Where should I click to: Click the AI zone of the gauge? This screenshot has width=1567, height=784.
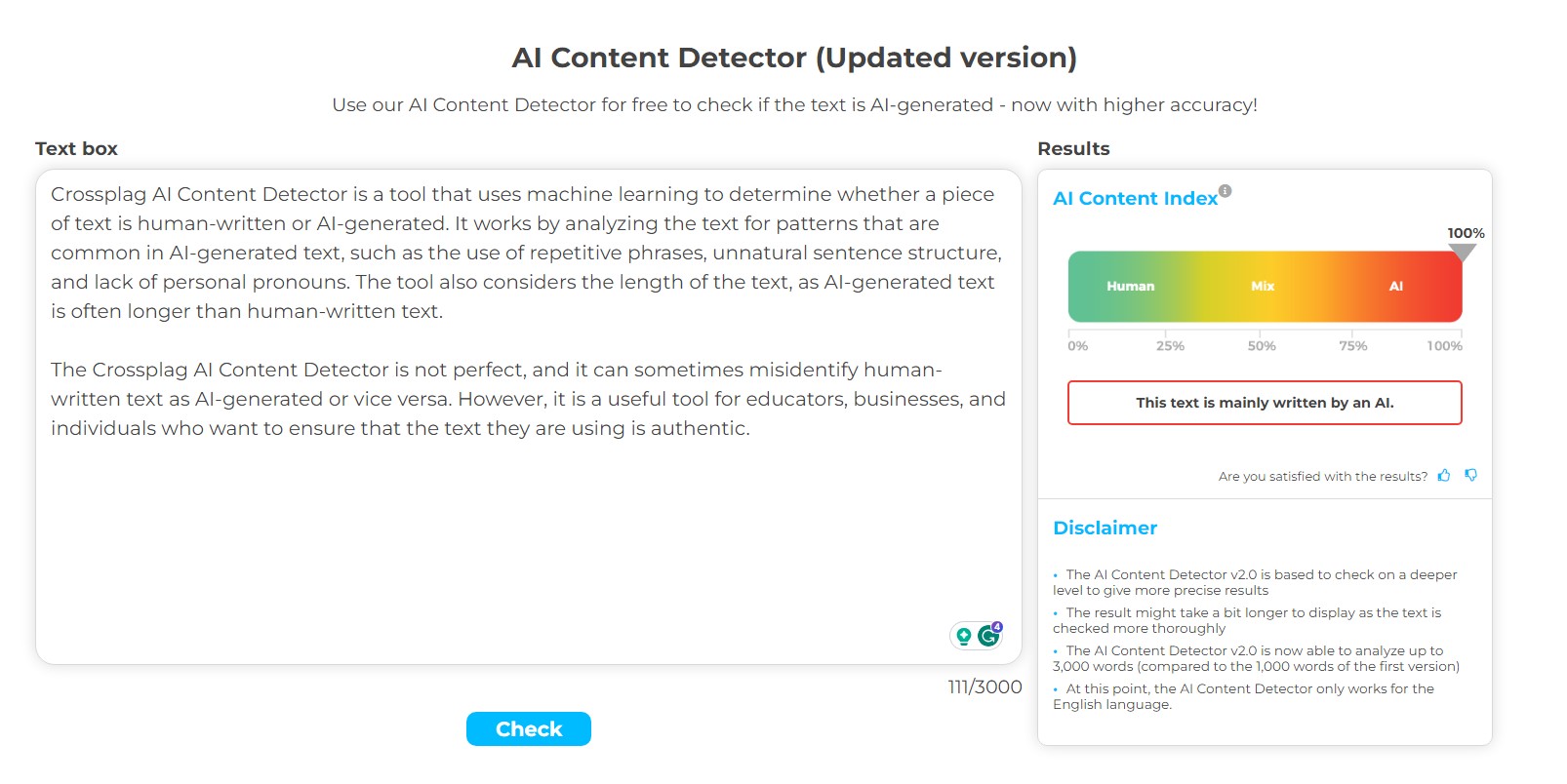(x=1395, y=286)
